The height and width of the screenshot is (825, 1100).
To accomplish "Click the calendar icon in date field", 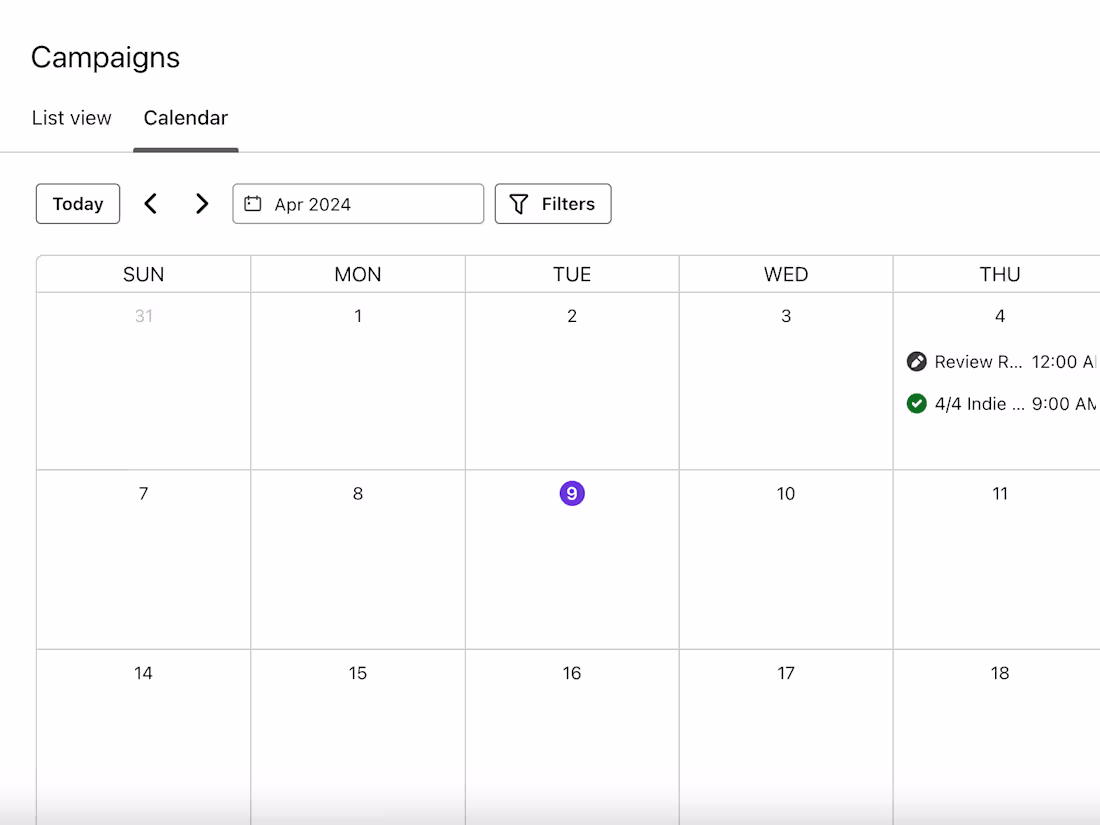I will point(253,204).
